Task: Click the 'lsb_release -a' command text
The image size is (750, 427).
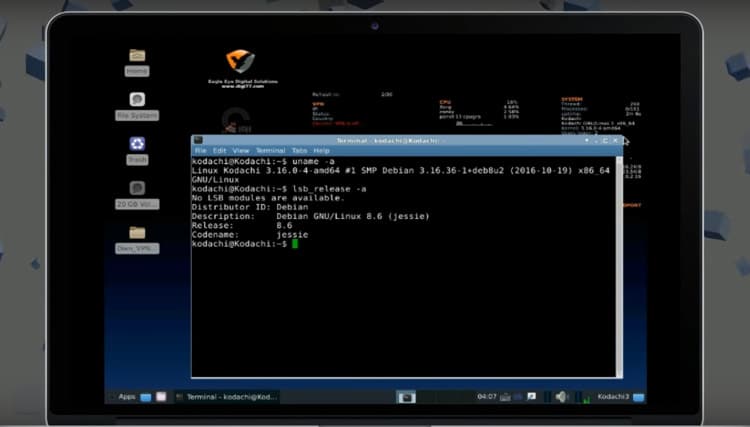Action: tap(329, 189)
